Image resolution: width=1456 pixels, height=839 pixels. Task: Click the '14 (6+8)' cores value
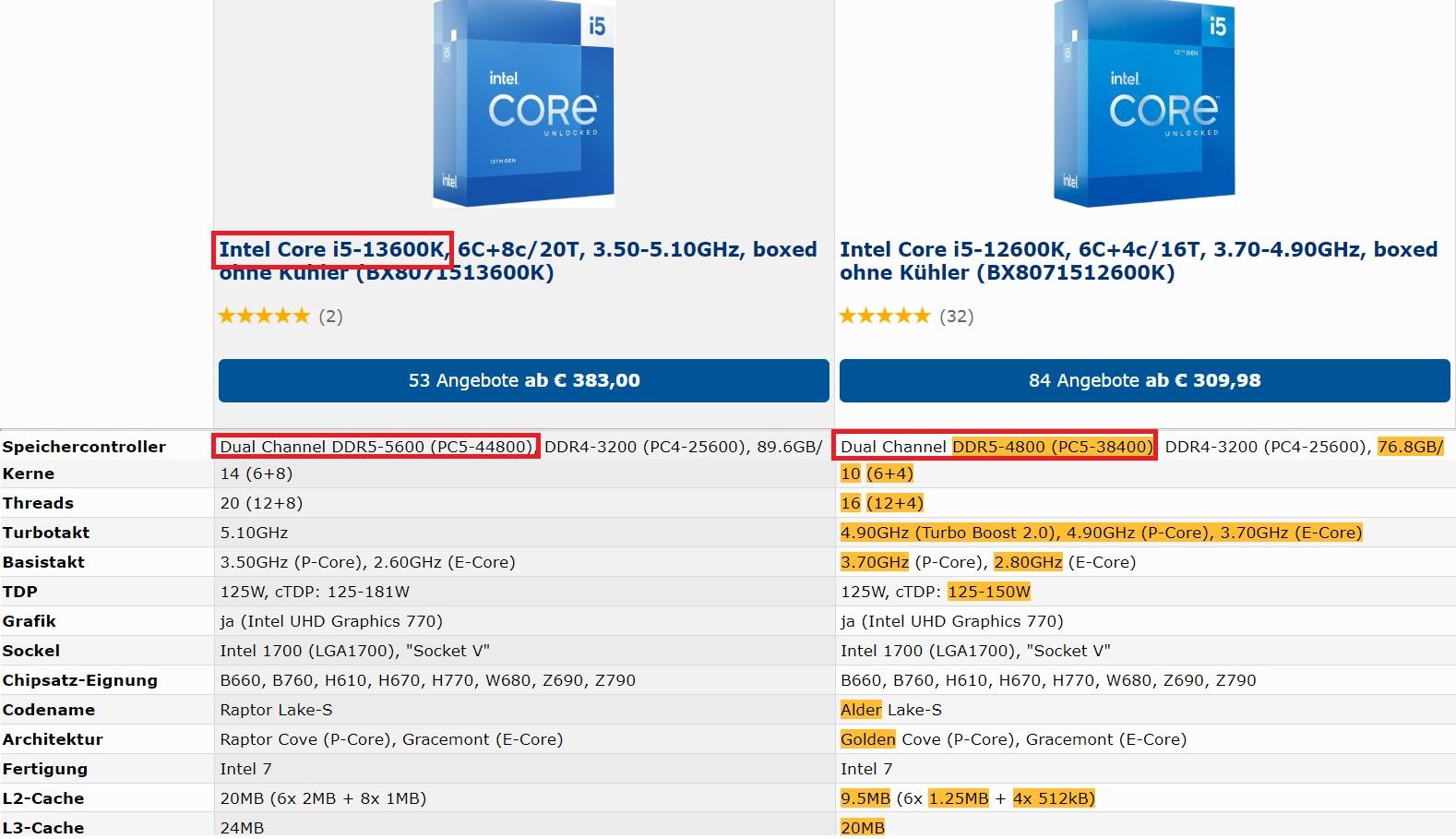(x=256, y=473)
